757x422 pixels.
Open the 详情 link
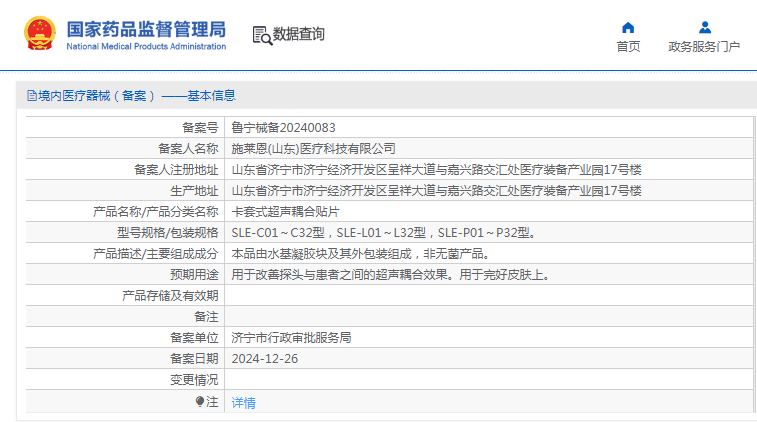click(243, 403)
